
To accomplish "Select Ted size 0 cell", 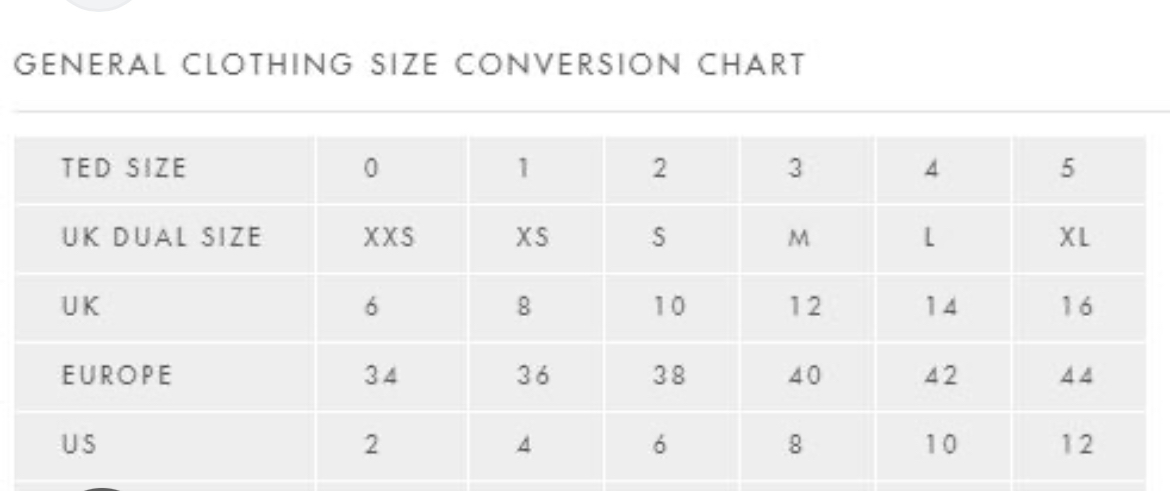I will [371, 169].
